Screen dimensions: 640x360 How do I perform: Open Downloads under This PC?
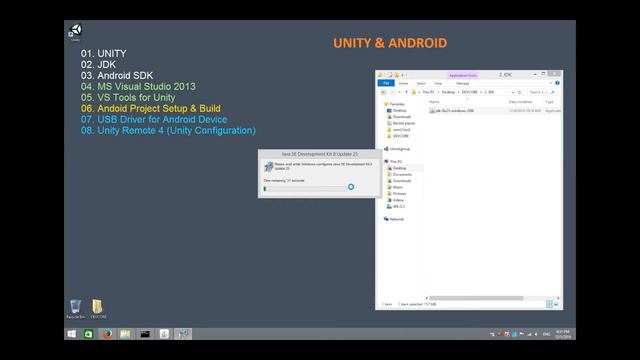tap(399, 181)
